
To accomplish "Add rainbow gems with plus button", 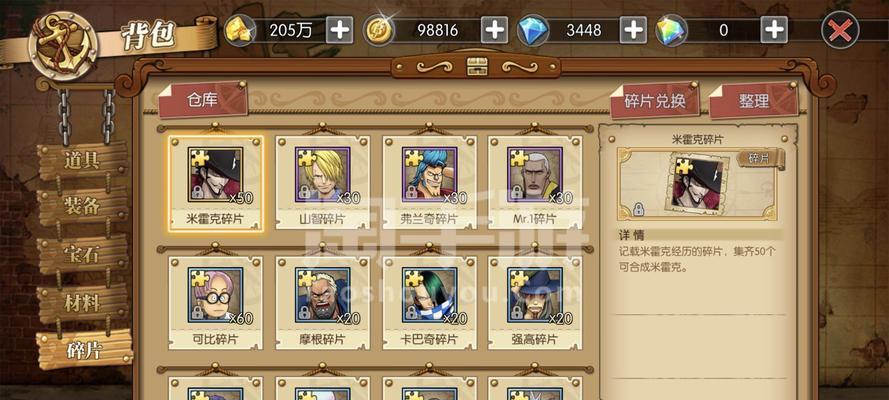I will 774,29.
